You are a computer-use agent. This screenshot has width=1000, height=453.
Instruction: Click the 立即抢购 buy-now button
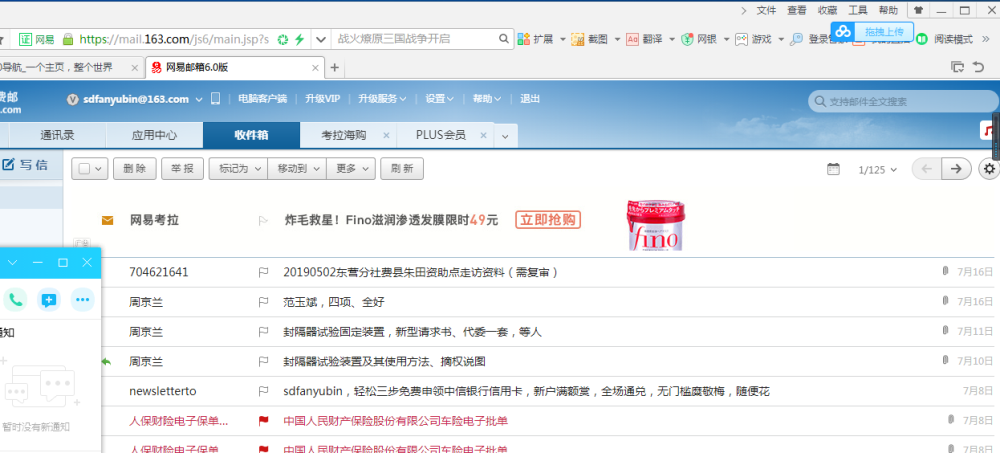pos(548,220)
